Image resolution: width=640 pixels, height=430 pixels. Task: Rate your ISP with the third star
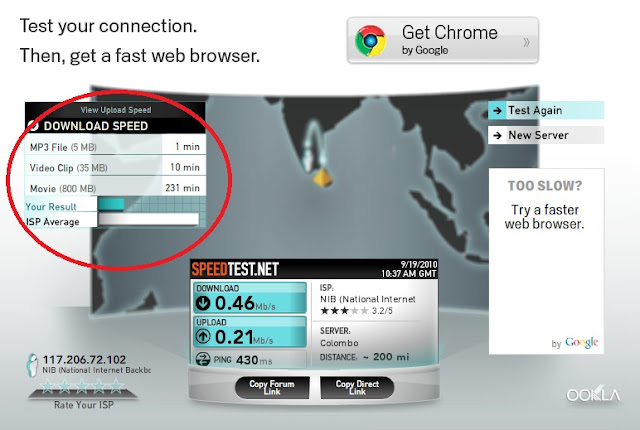(x=82, y=386)
